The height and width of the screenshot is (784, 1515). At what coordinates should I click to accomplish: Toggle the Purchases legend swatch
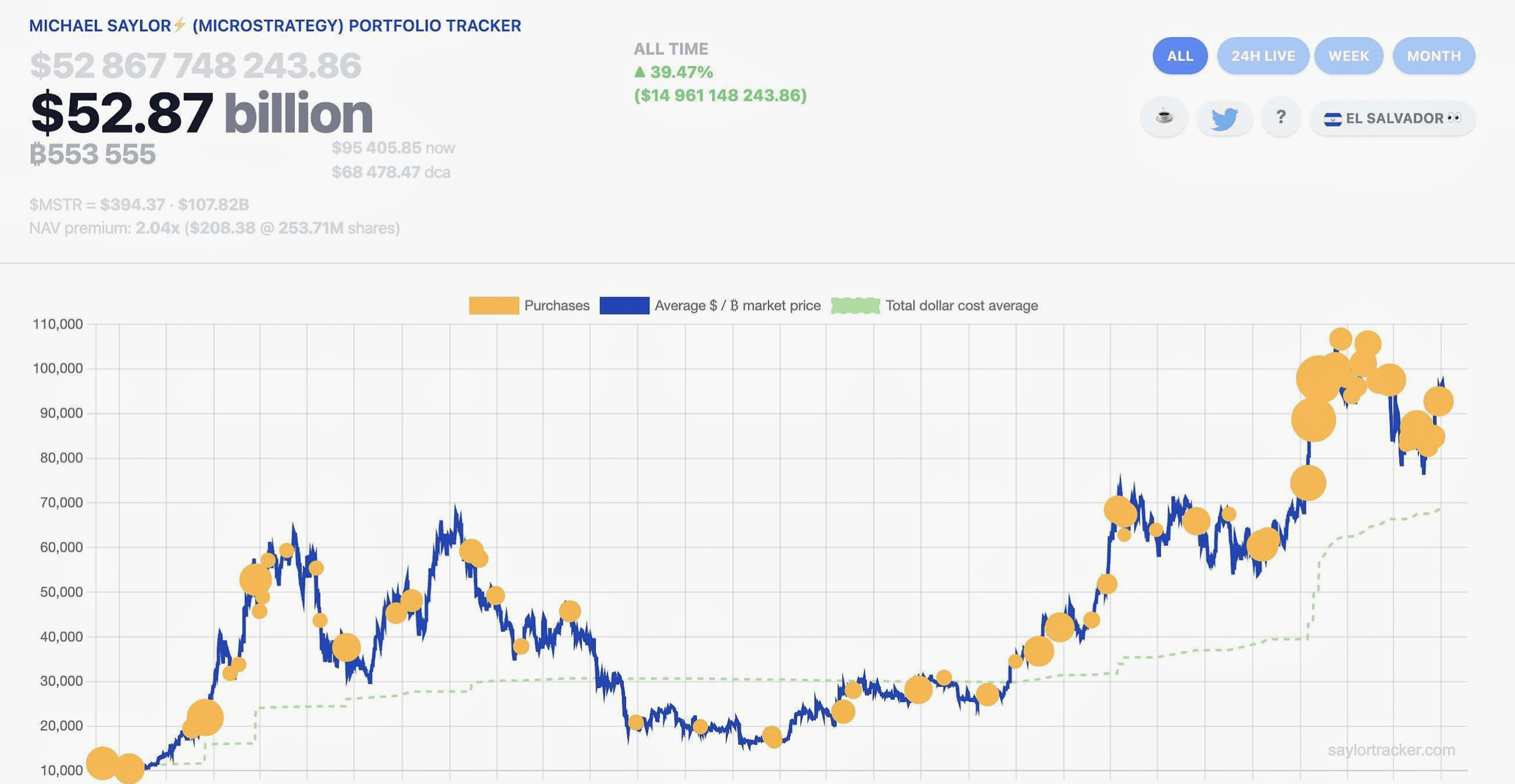click(493, 305)
